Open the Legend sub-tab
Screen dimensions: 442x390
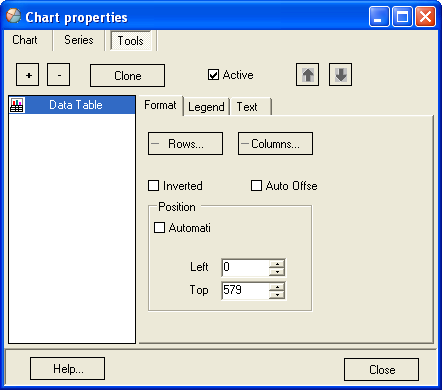point(206,107)
